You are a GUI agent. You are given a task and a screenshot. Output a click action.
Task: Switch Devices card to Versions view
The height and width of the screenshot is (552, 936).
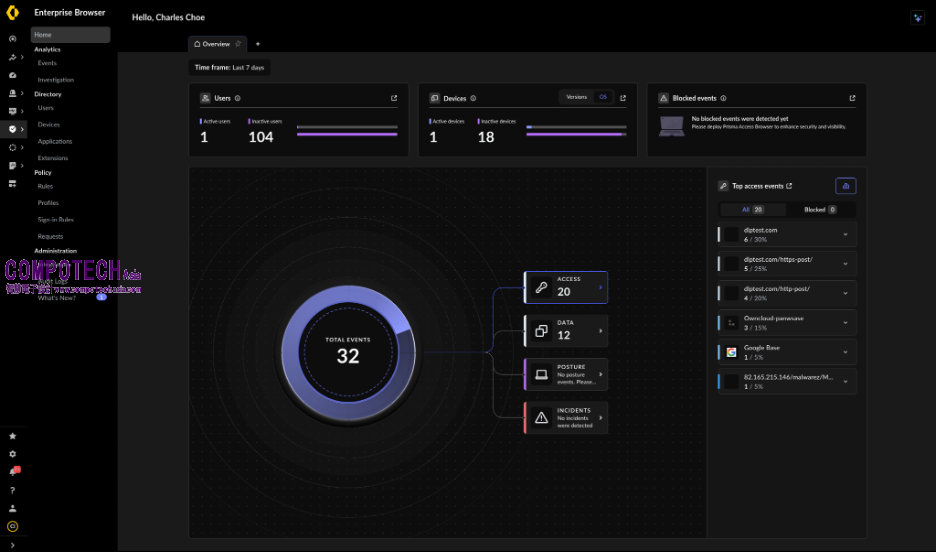pos(576,97)
